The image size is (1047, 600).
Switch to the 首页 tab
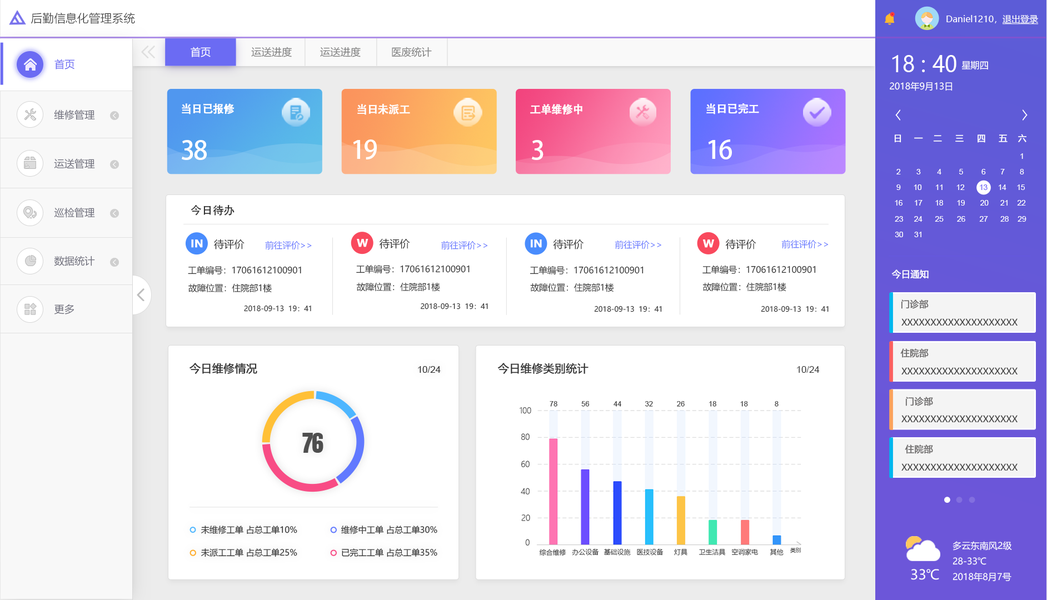point(200,52)
